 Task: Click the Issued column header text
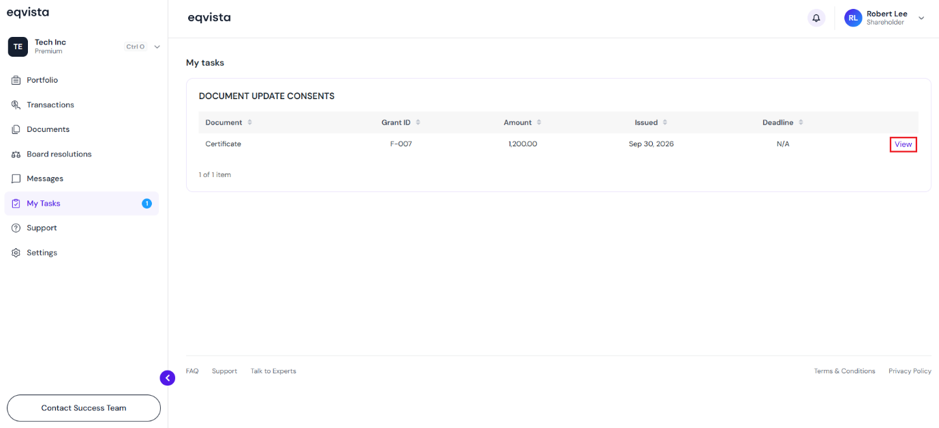click(x=646, y=122)
